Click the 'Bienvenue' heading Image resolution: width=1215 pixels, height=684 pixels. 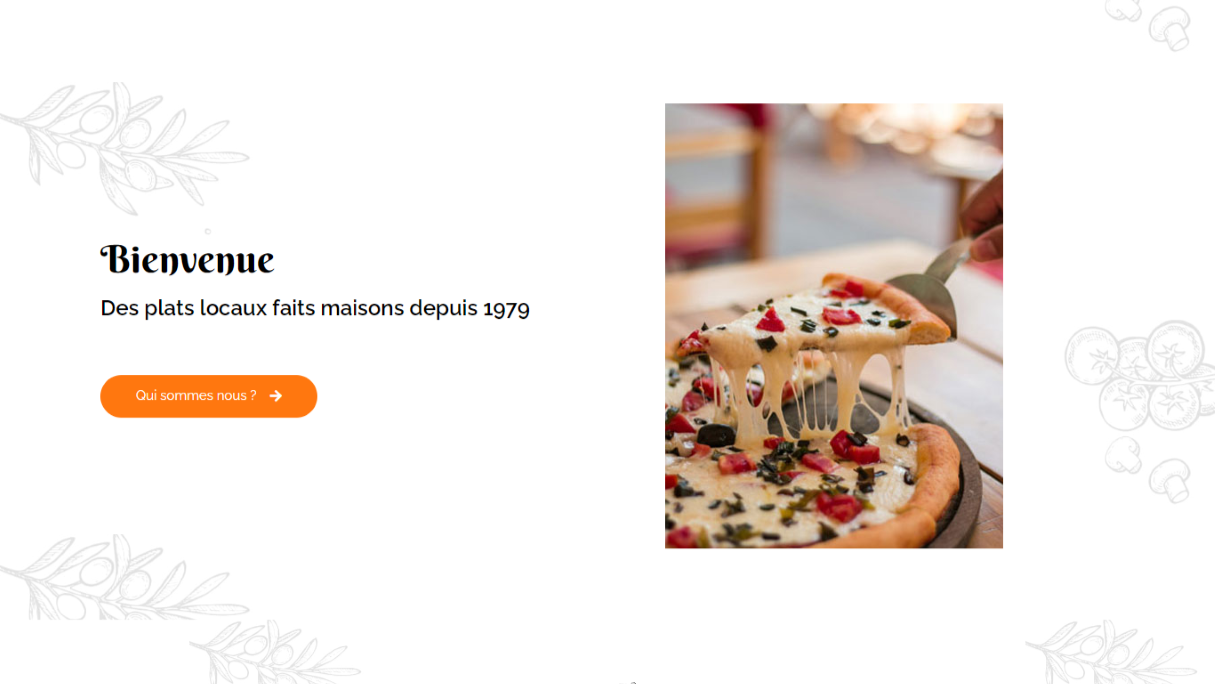[x=187, y=260]
